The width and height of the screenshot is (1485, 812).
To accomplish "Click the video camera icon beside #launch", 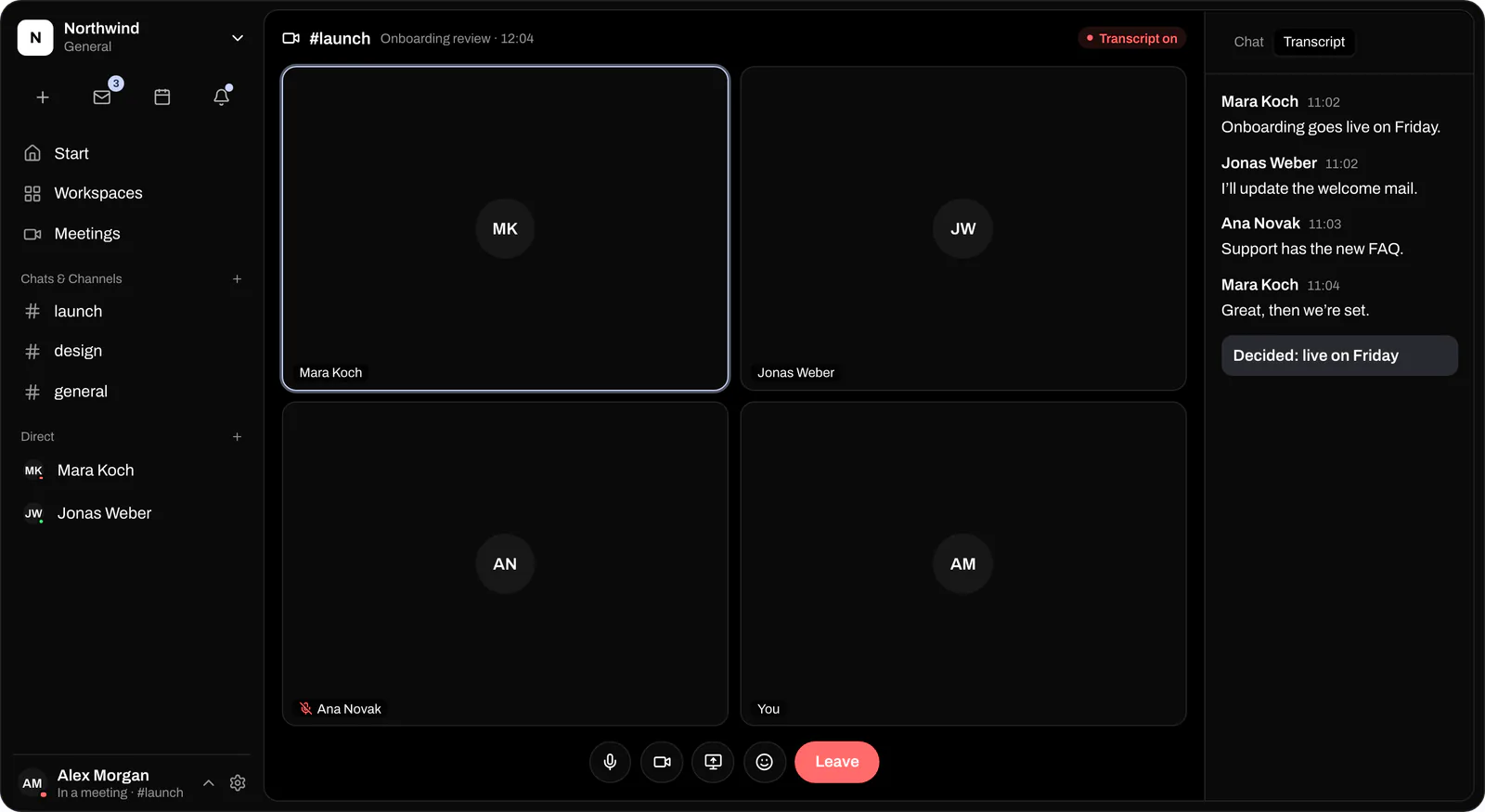I will pyautogui.click(x=291, y=38).
